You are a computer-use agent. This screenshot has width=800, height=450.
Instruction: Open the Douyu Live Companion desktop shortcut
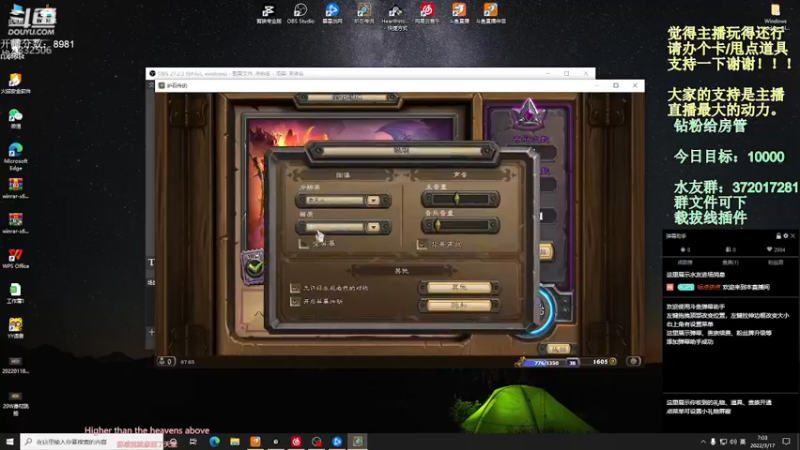click(490, 13)
